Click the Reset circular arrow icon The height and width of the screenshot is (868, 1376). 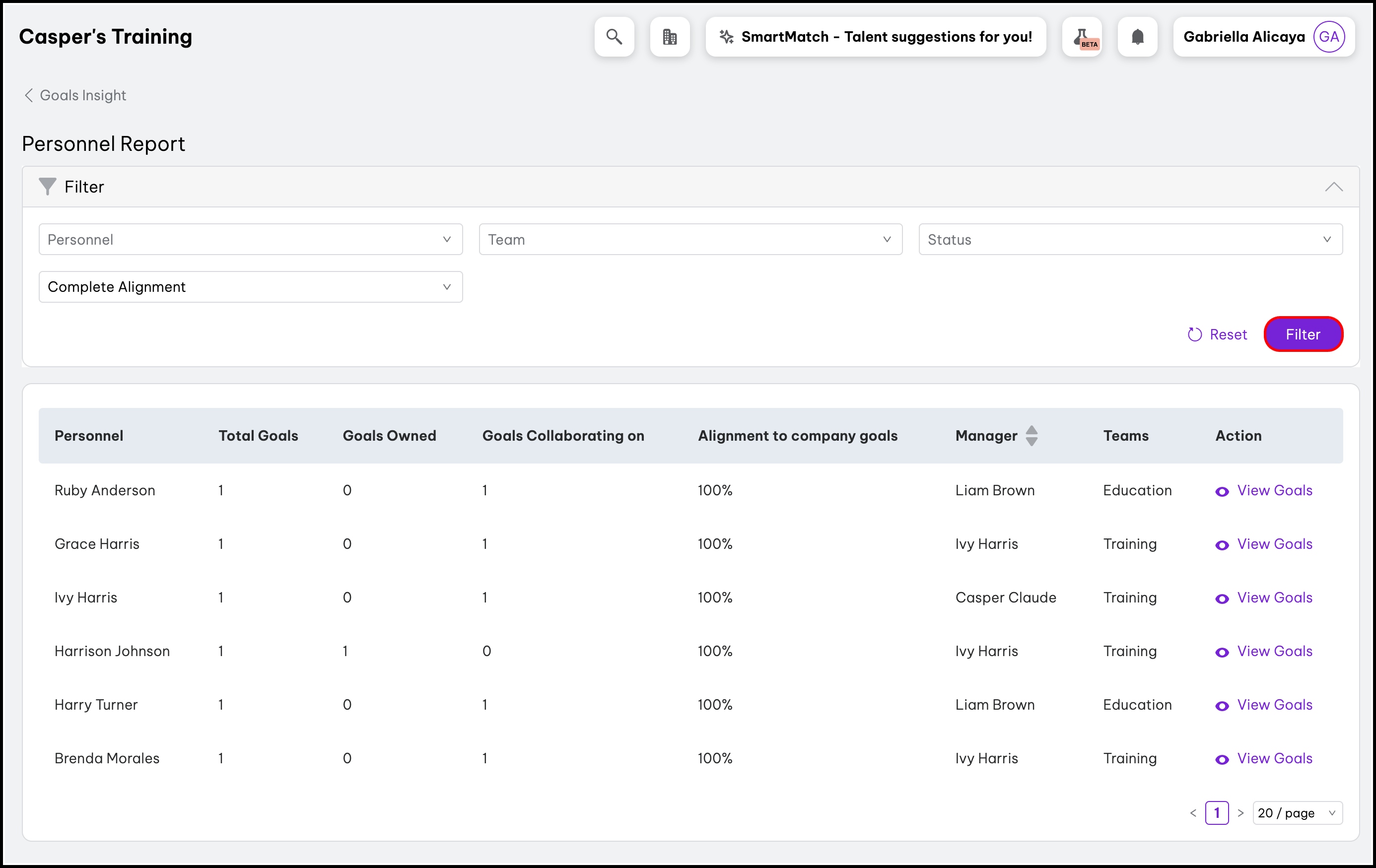(x=1194, y=334)
